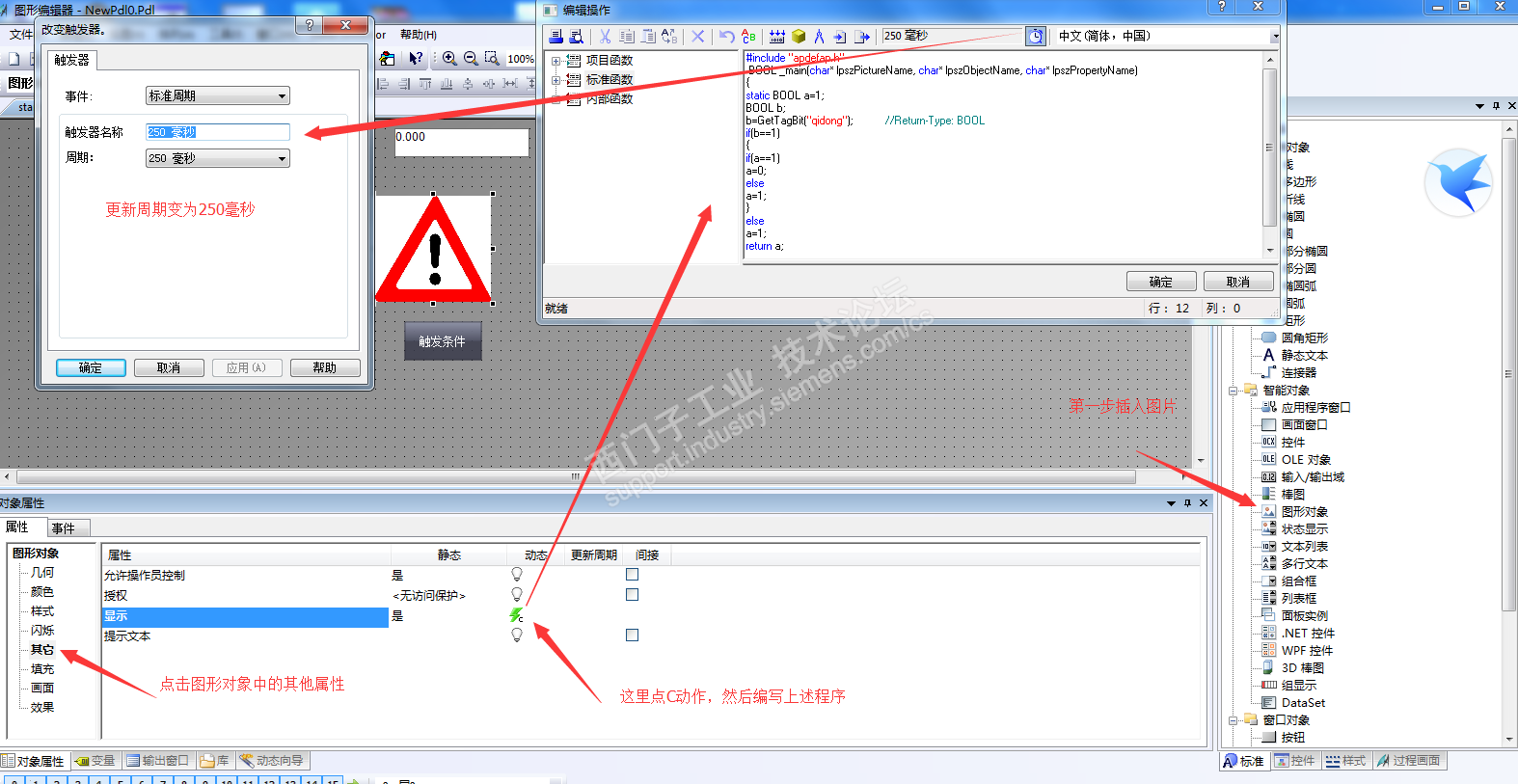Click the dynamic bulb icon for 授权
Viewport: 1518px width, 784px height.
(517, 595)
